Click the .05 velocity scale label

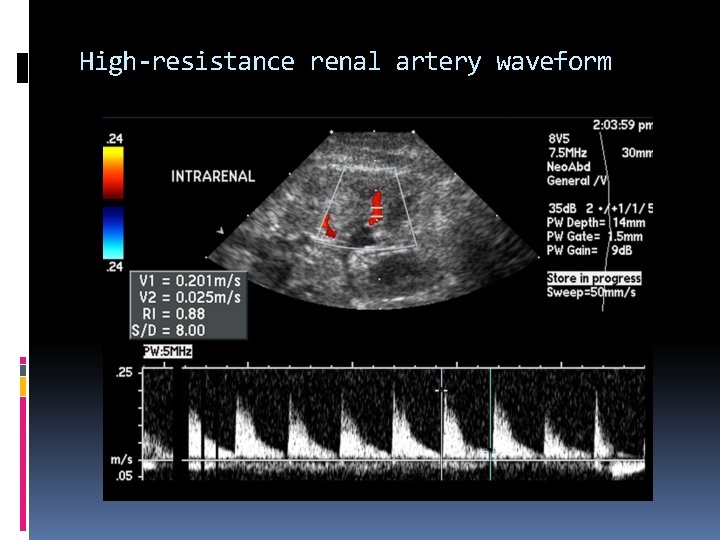123,476
